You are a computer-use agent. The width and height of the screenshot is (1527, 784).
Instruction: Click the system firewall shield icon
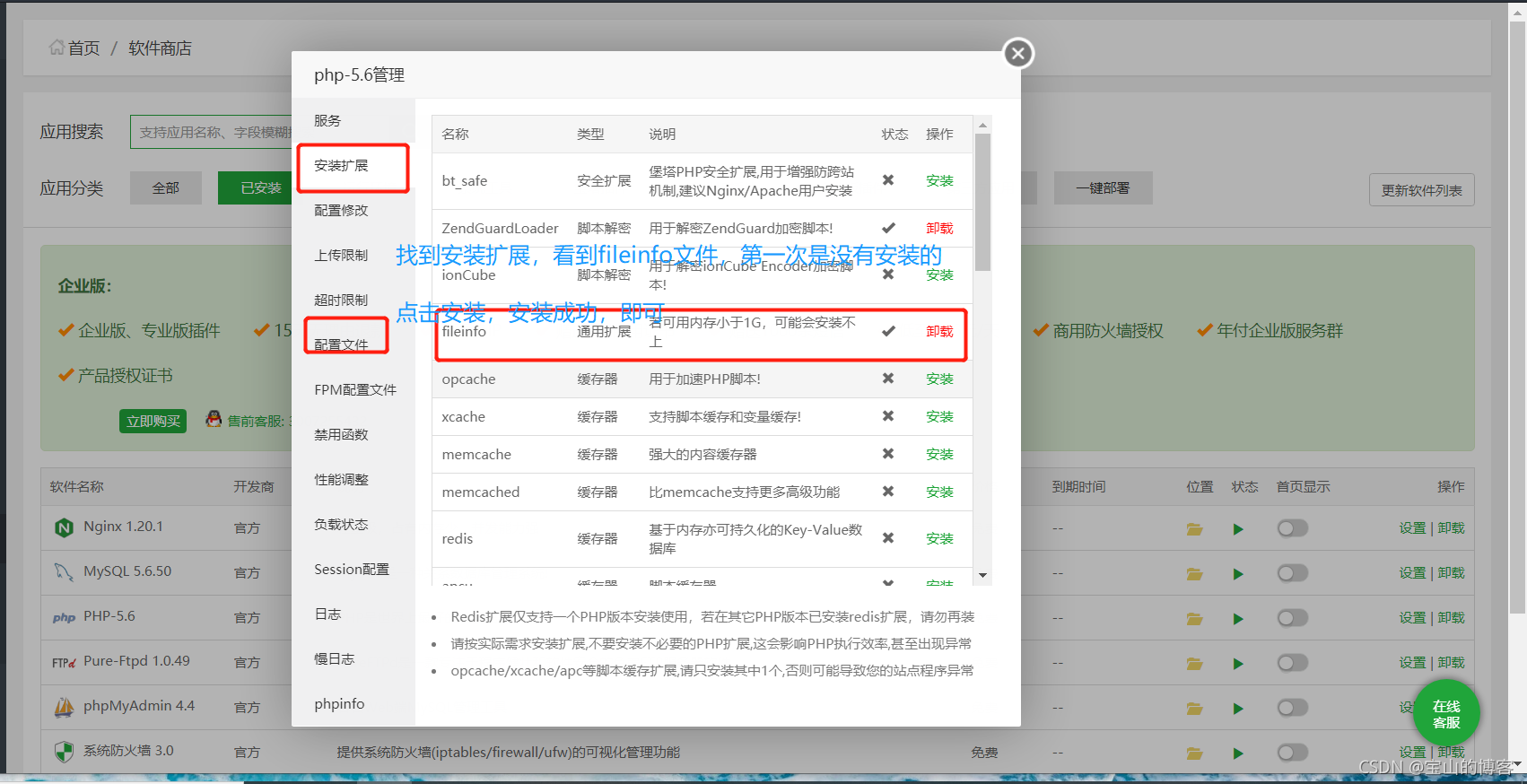point(64,752)
